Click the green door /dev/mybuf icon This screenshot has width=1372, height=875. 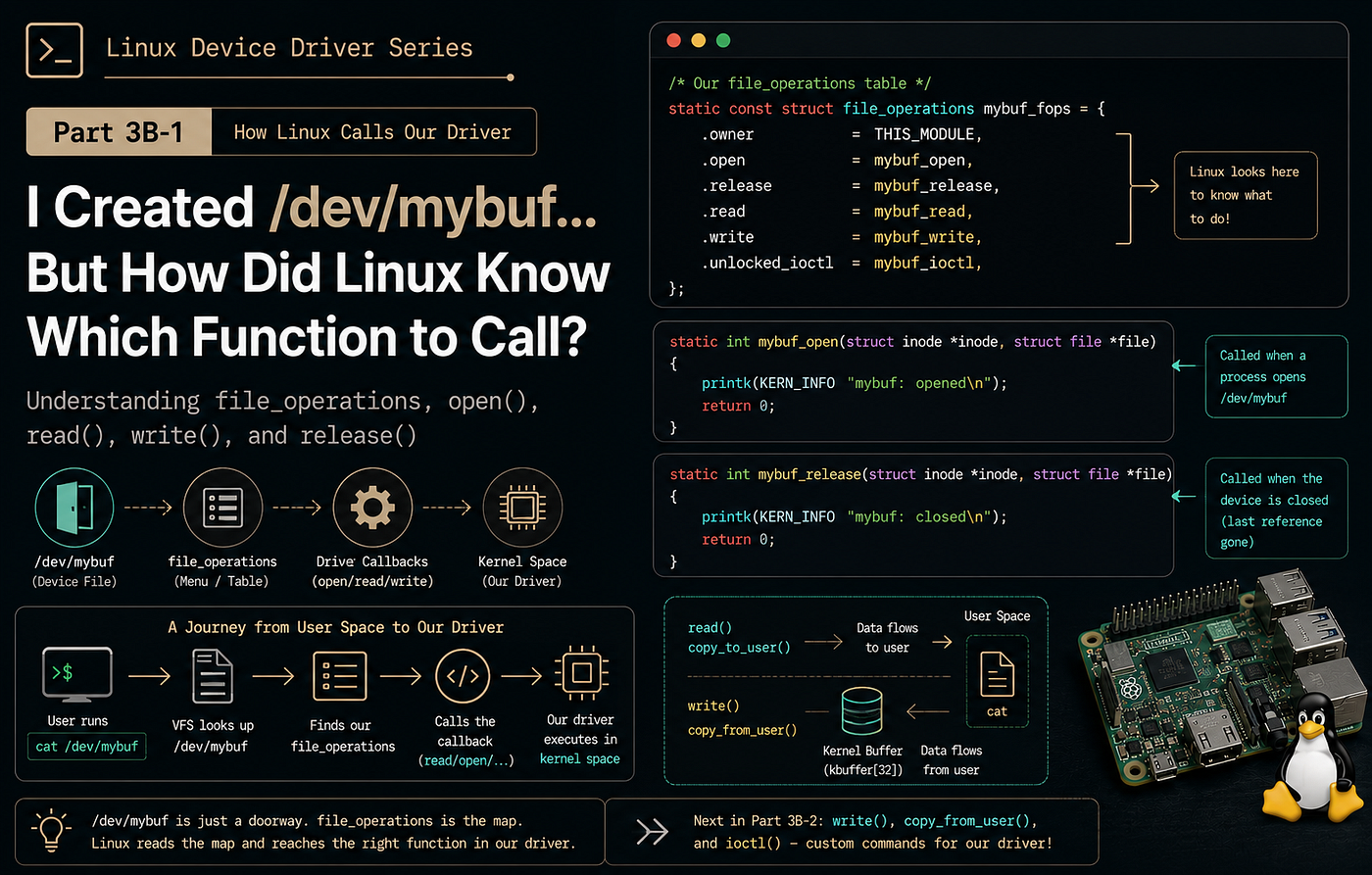click(74, 507)
